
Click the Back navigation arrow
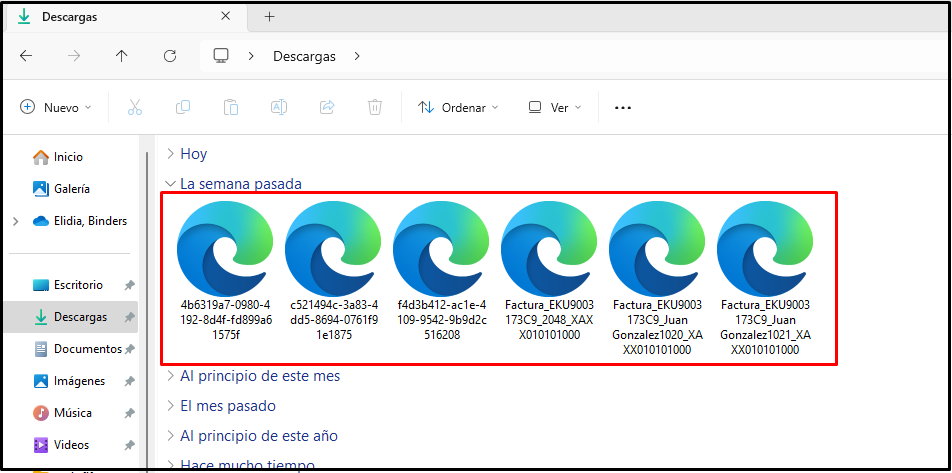(26, 56)
